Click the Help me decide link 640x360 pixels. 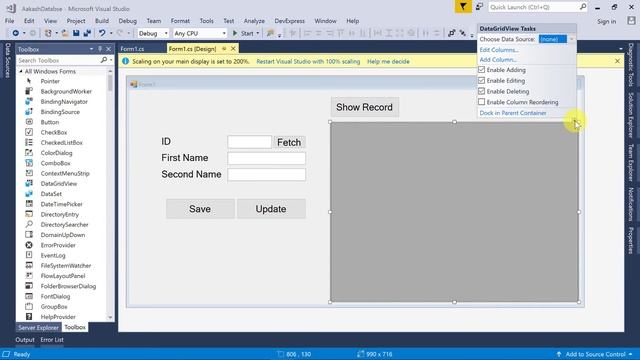pyautogui.click(x=388, y=62)
